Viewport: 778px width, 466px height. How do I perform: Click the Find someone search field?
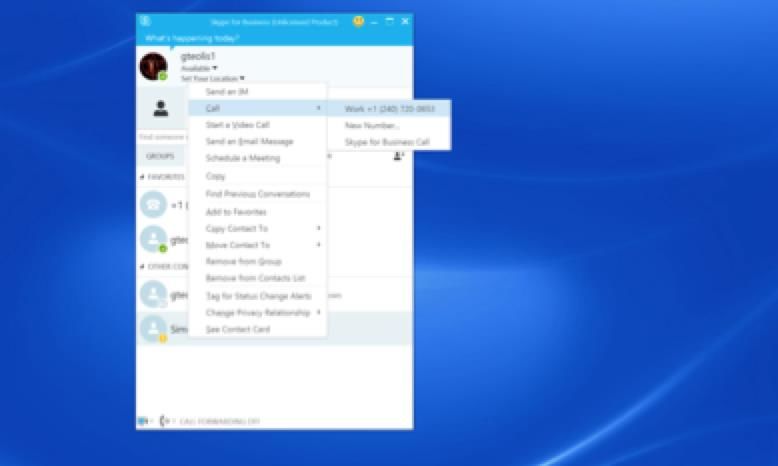[x=163, y=137]
